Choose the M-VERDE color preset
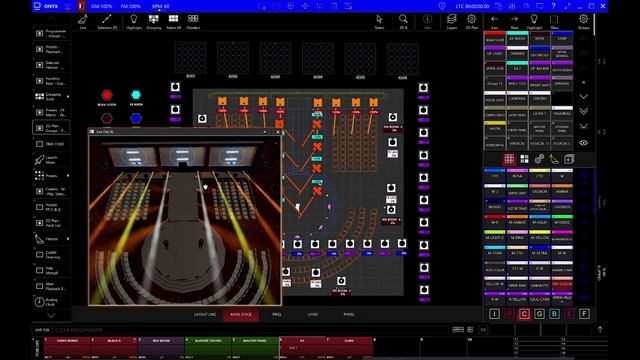Viewport: 640px width, 360px height. tap(562, 221)
